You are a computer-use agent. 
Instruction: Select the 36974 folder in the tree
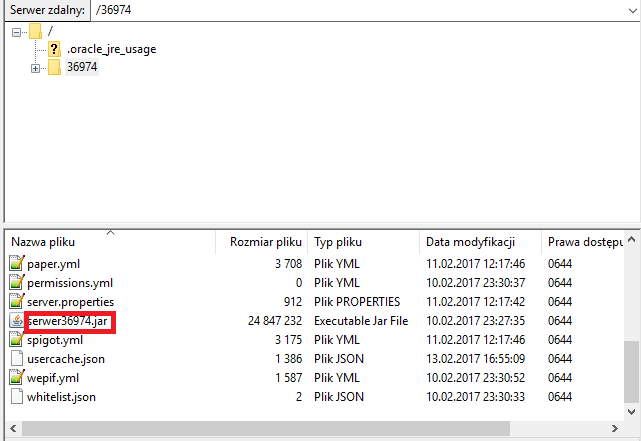click(x=82, y=68)
